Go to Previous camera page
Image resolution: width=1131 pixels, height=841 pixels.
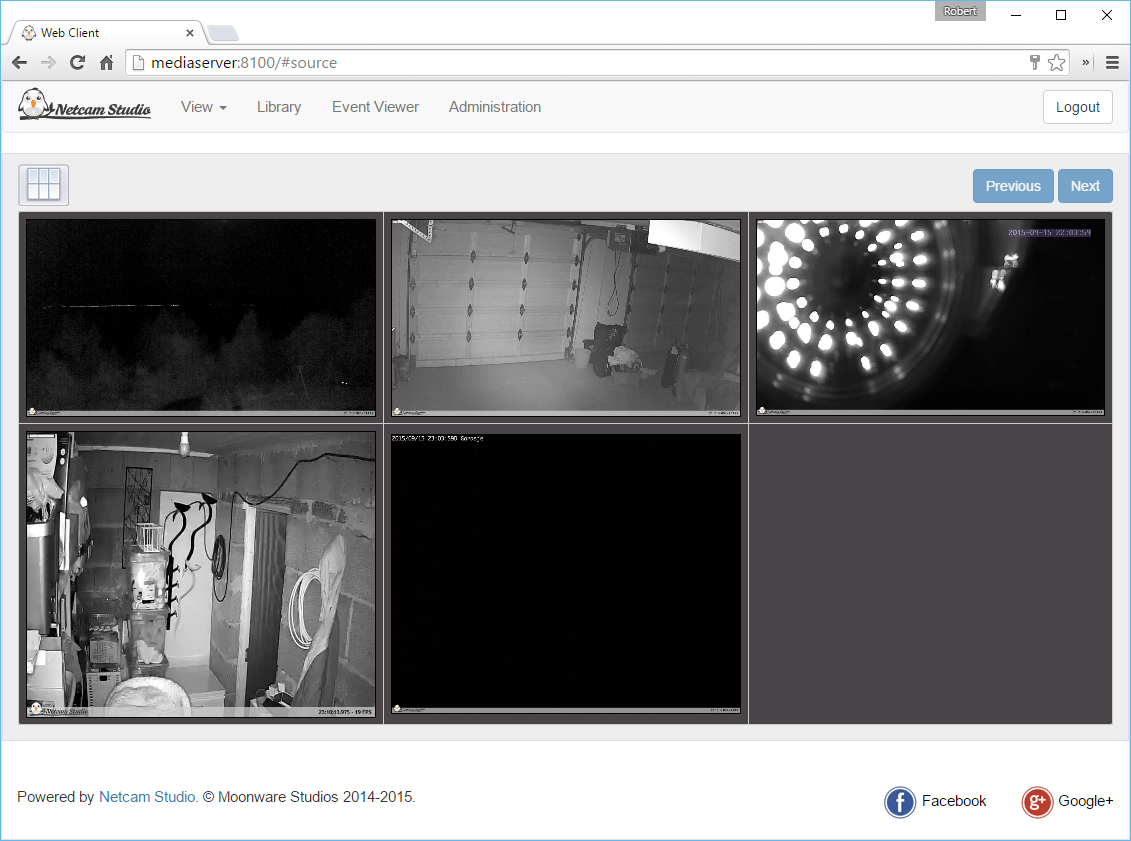(1013, 186)
